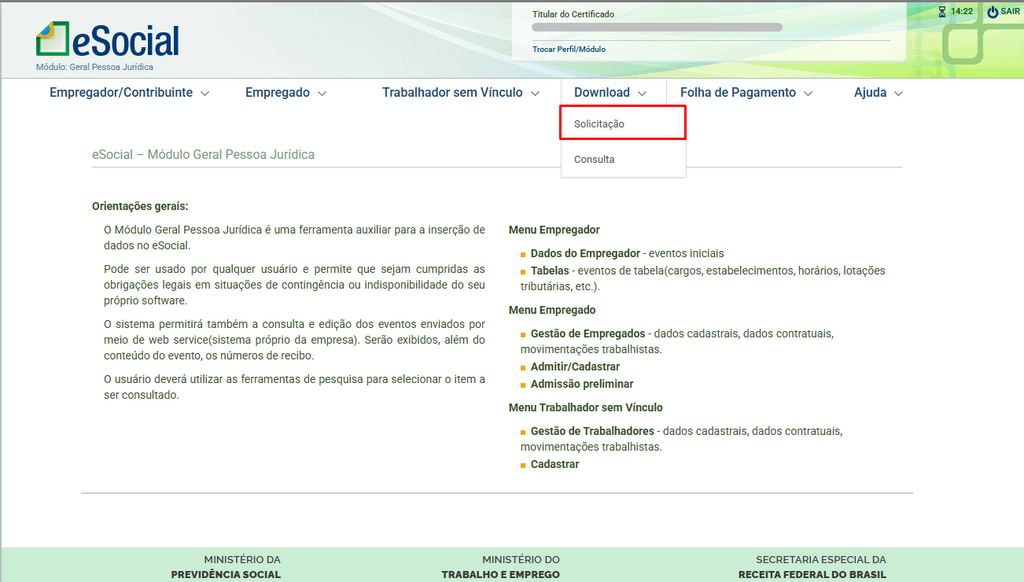The image size is (1024, 582).
Task: Click the eSocial logo
Action: coord(107,40)
